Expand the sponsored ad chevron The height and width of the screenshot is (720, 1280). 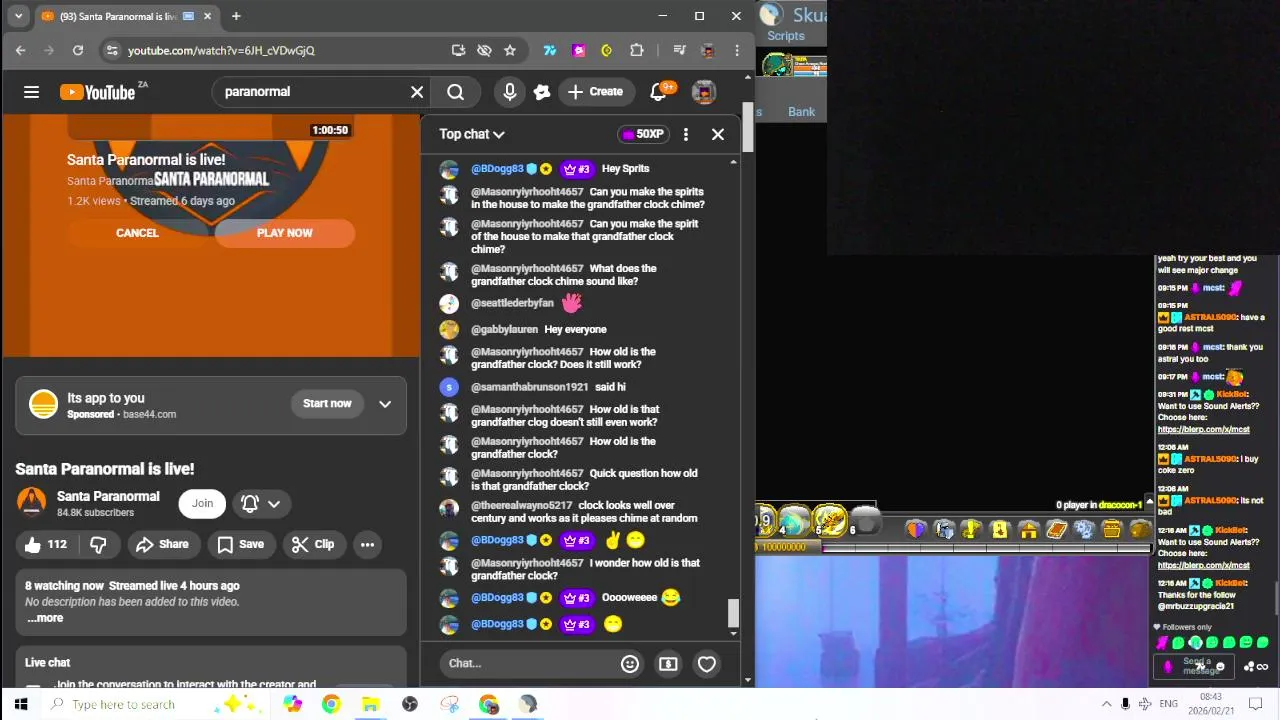(385, 404)
